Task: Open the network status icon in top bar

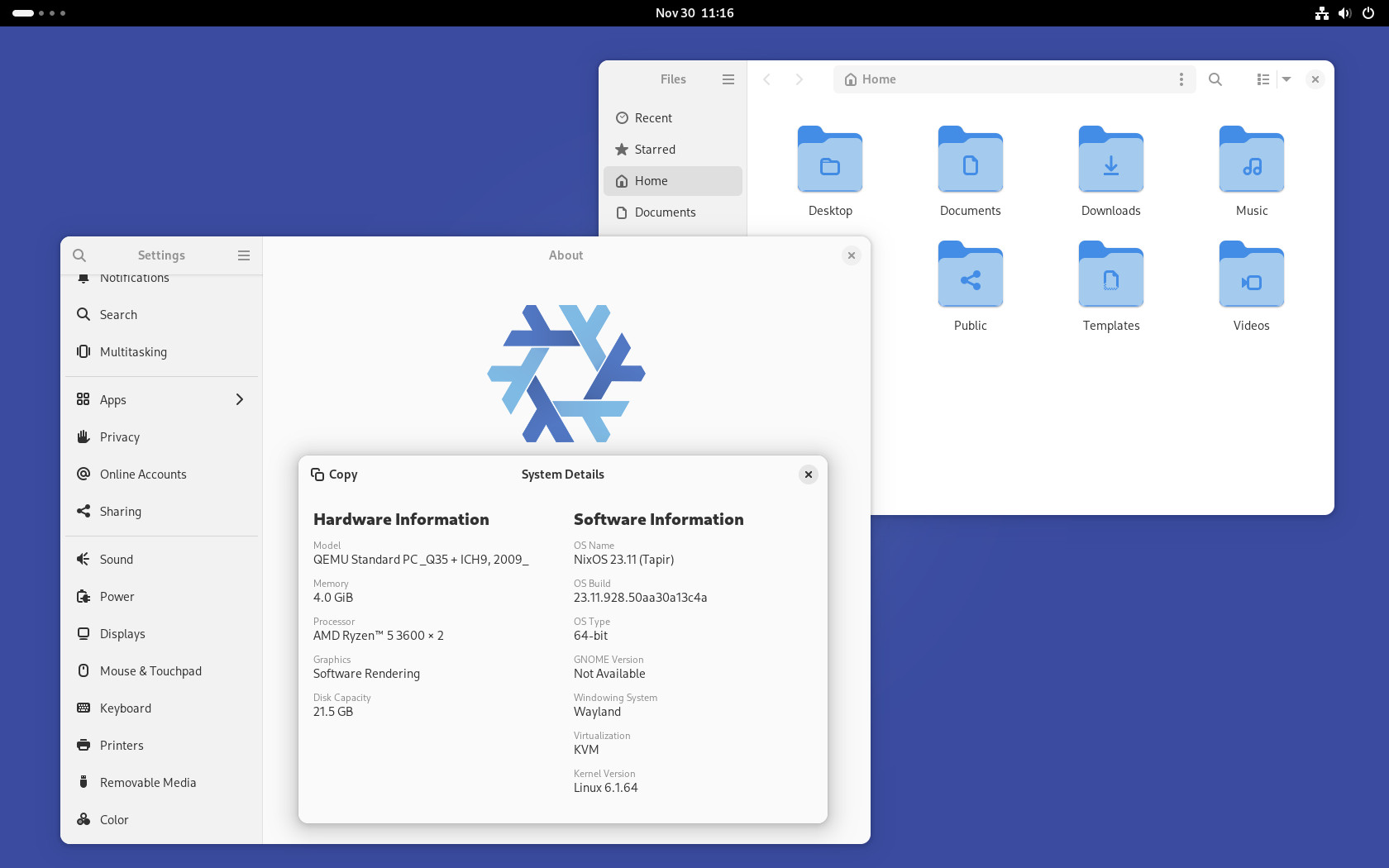Action: 1322,13
